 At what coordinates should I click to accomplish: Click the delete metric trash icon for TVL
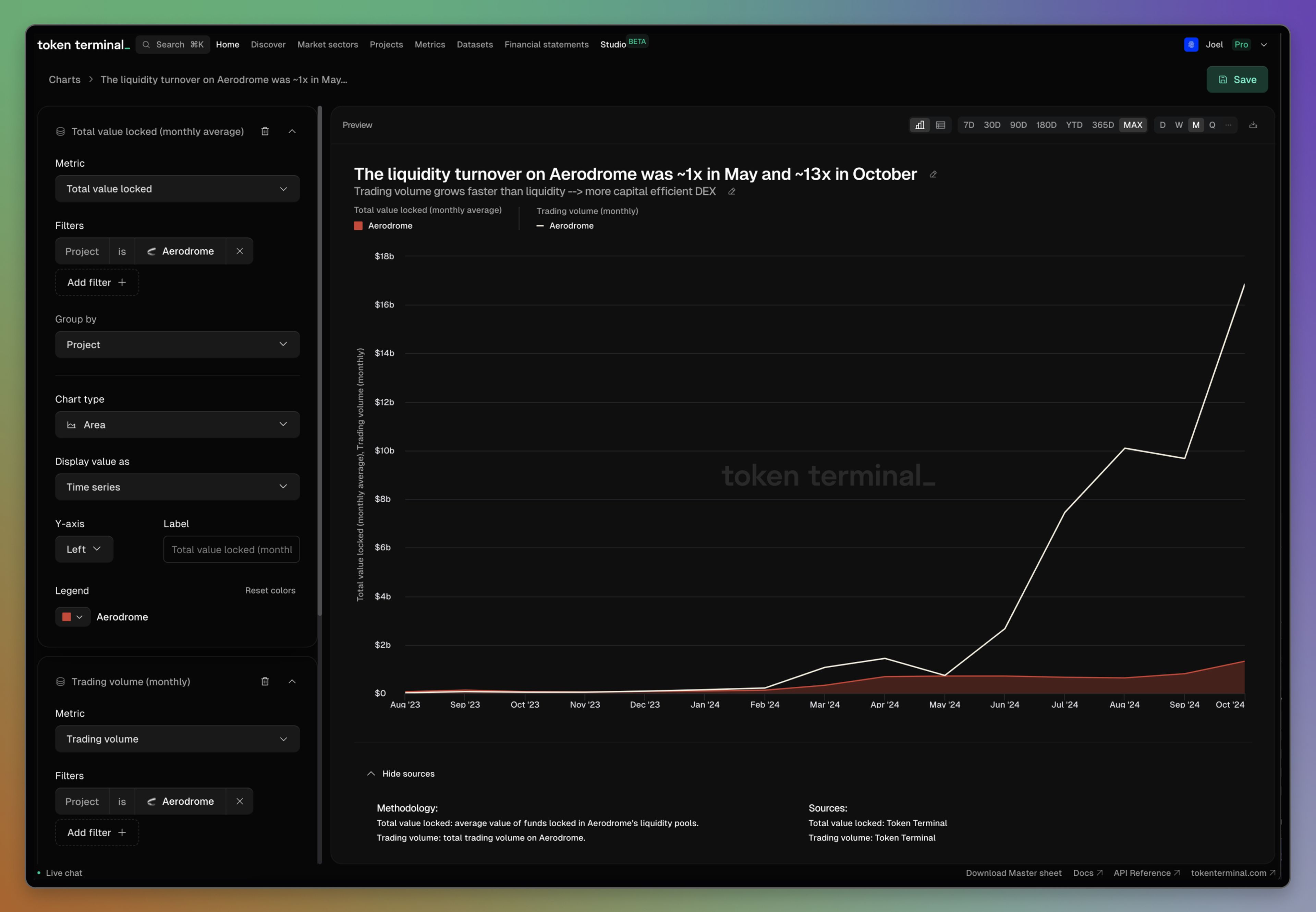click(264, 131)
